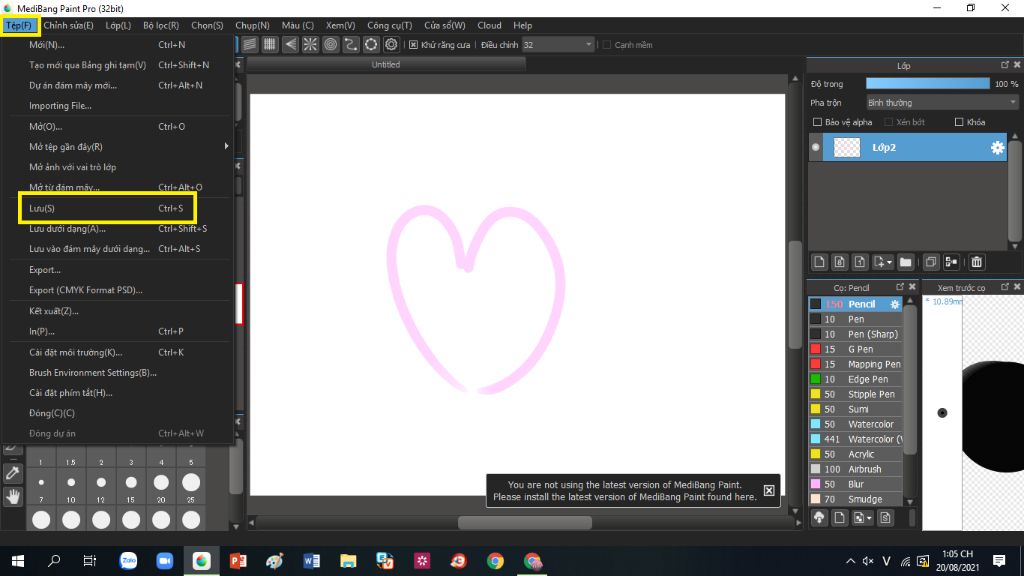
Task: Show hidden system tray icons
Action: tap(850, 561)
